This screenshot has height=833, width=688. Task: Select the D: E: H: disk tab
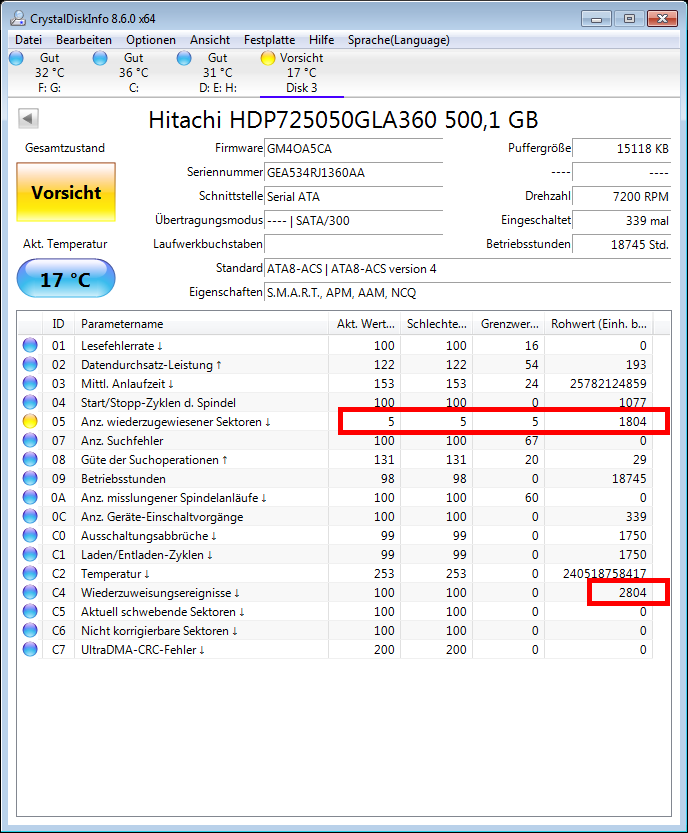pos(217,73)
